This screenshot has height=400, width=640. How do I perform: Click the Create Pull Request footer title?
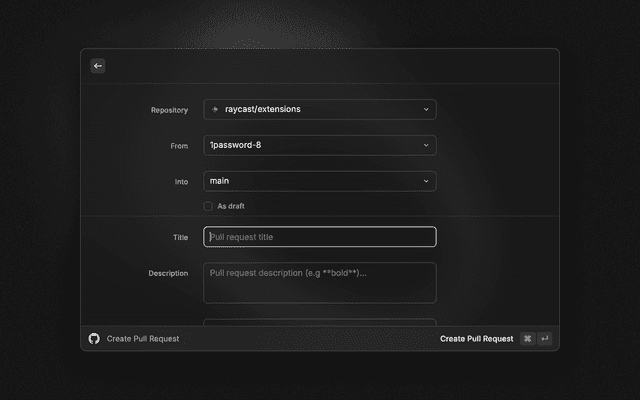pyautogui.click(x=143, y=339)
